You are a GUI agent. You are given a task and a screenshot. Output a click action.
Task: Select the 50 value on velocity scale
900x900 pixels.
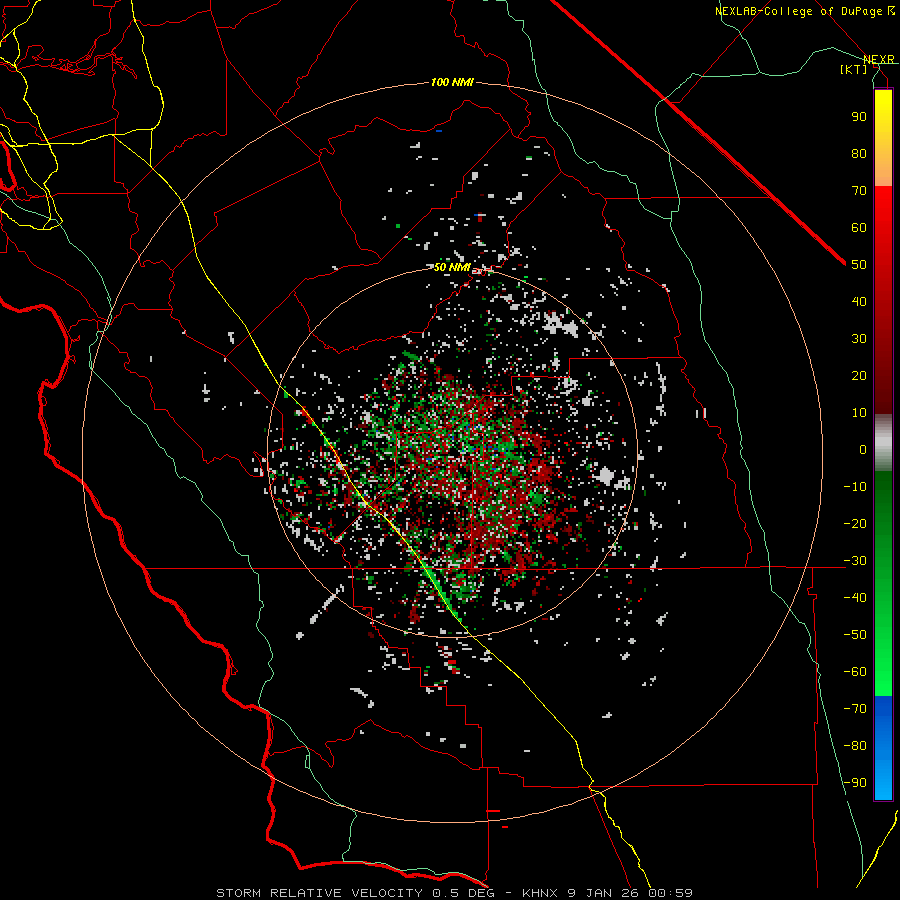pyautogui.click(x=859, y=265)
